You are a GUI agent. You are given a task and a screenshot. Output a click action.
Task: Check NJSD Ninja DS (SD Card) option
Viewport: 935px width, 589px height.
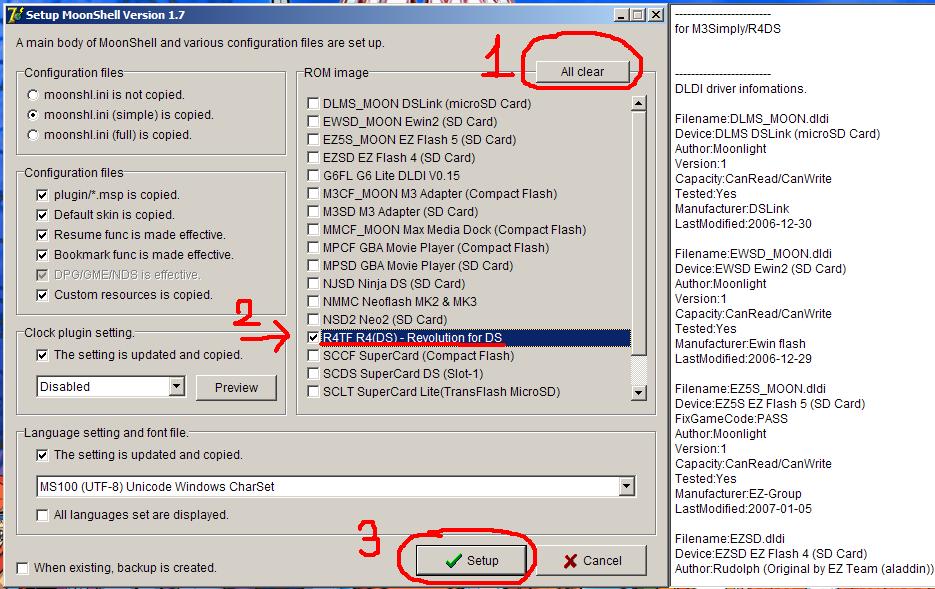click(313, 284)
